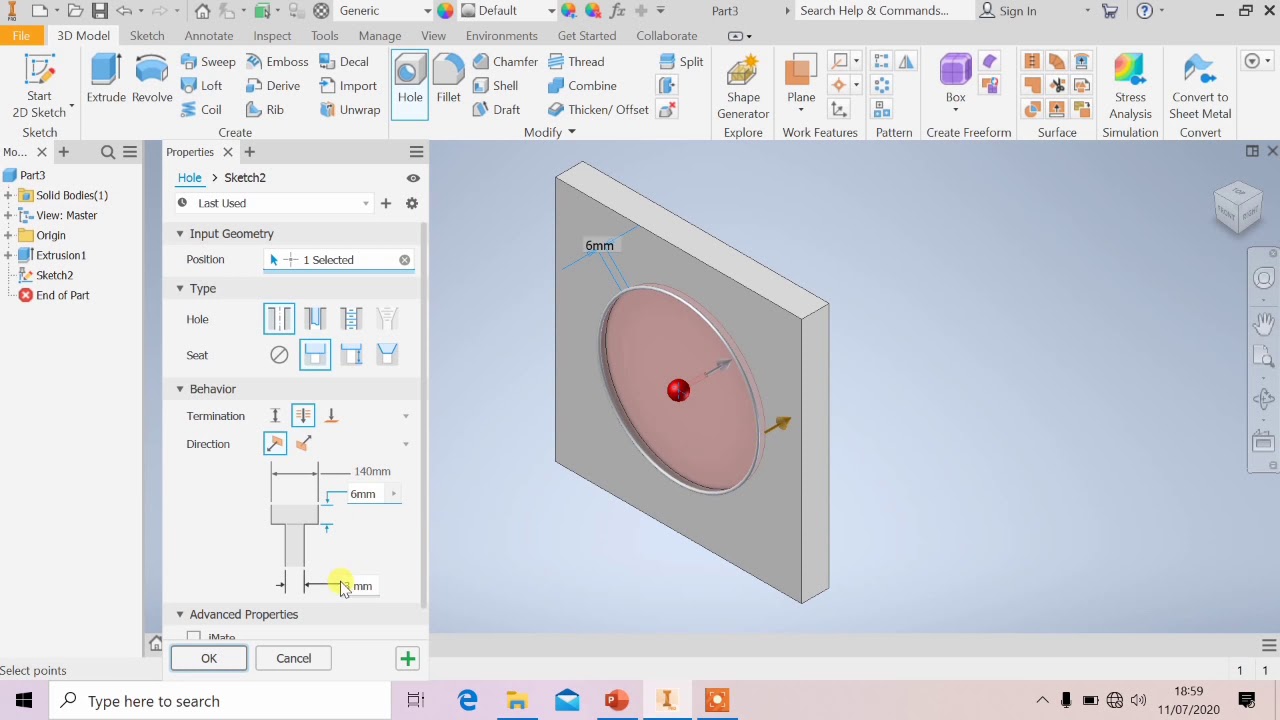This screenshot has height=720, width=1280.
Task: Select the Sweep tool
Action: pyautogui.click(x=208, y=61)
